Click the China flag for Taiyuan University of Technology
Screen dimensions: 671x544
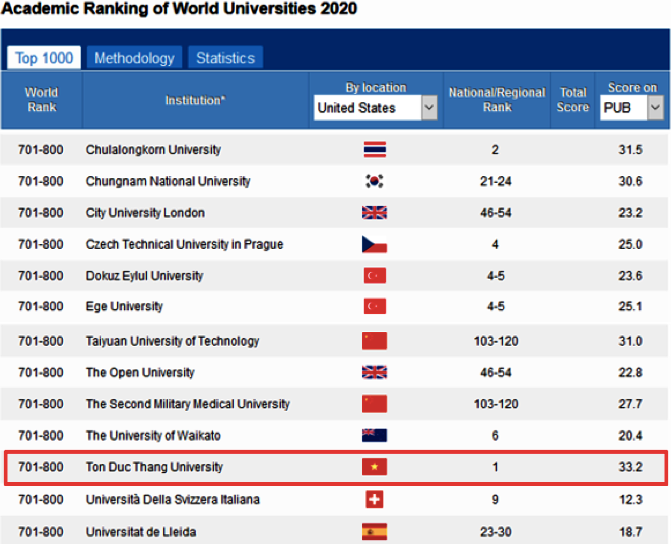point(375,342)
